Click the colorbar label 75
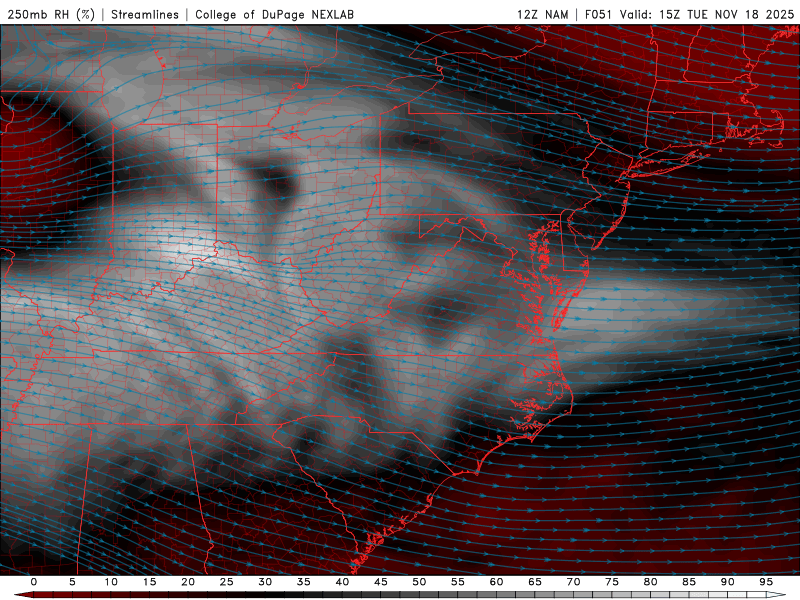Viewport: 800px width, 600px height. [612, 582]
